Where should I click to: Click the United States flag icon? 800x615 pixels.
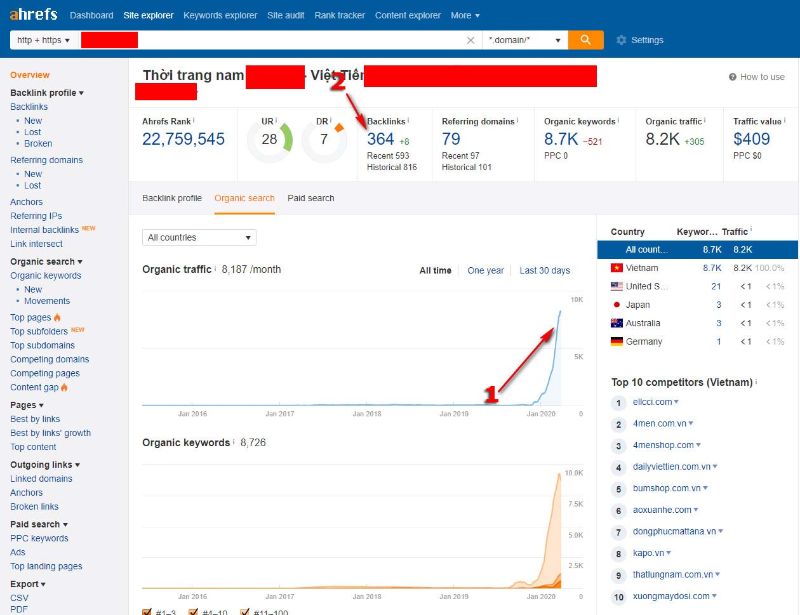point(616,286)
